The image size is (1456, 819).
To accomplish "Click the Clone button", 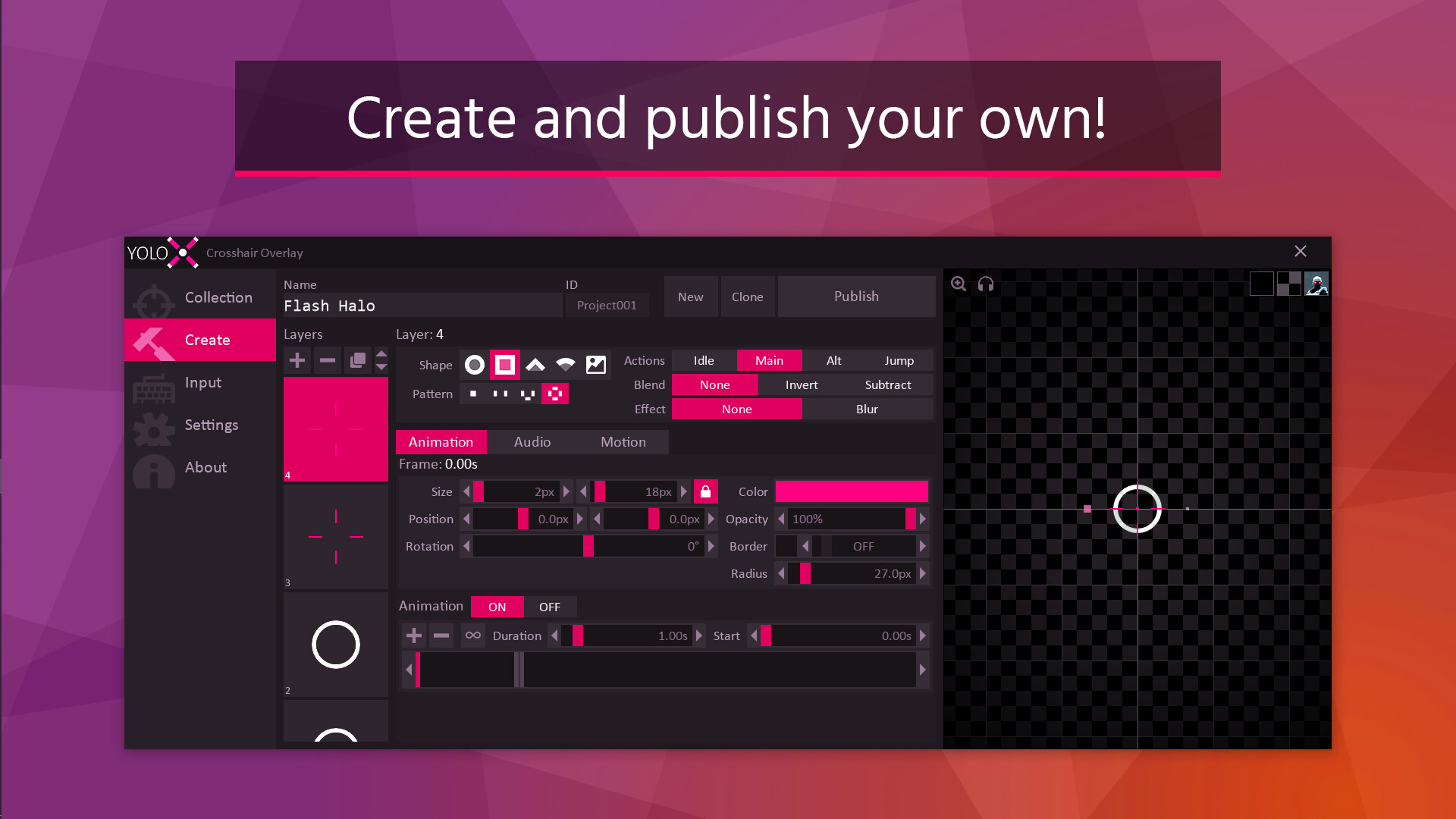I will tap(747, 297).
